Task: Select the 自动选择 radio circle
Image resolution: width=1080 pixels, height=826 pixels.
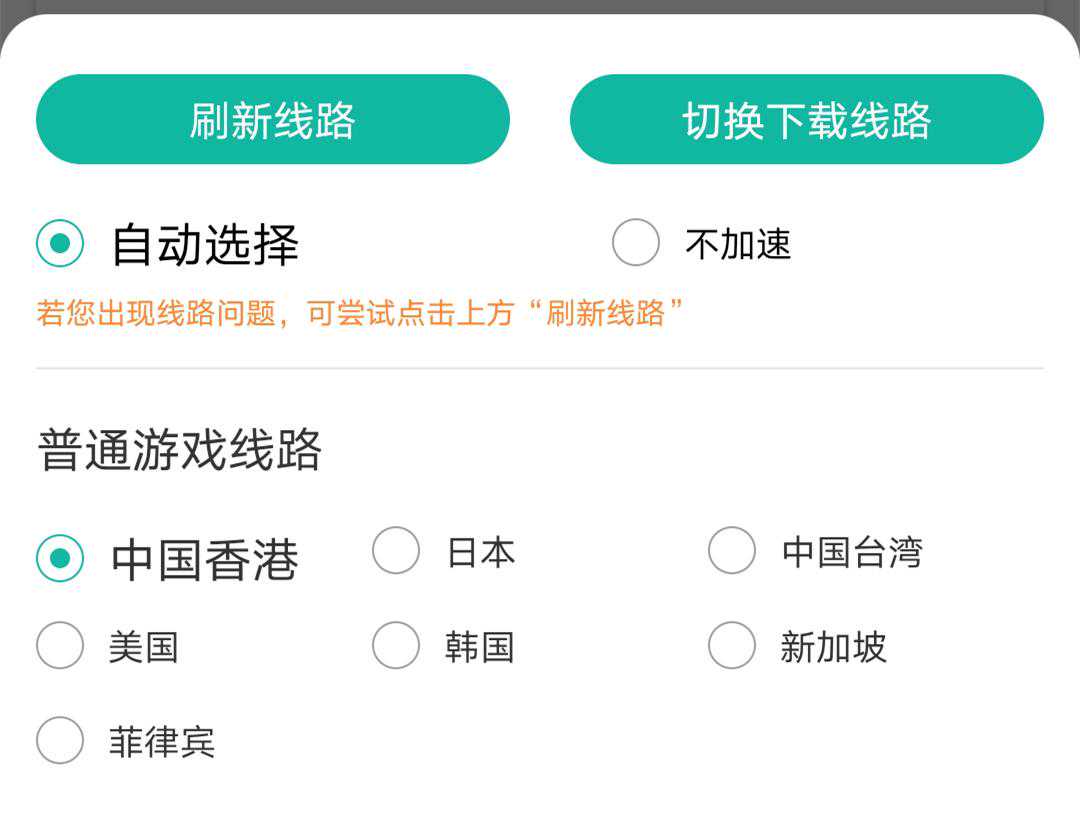Action: [x=60, y=244]
